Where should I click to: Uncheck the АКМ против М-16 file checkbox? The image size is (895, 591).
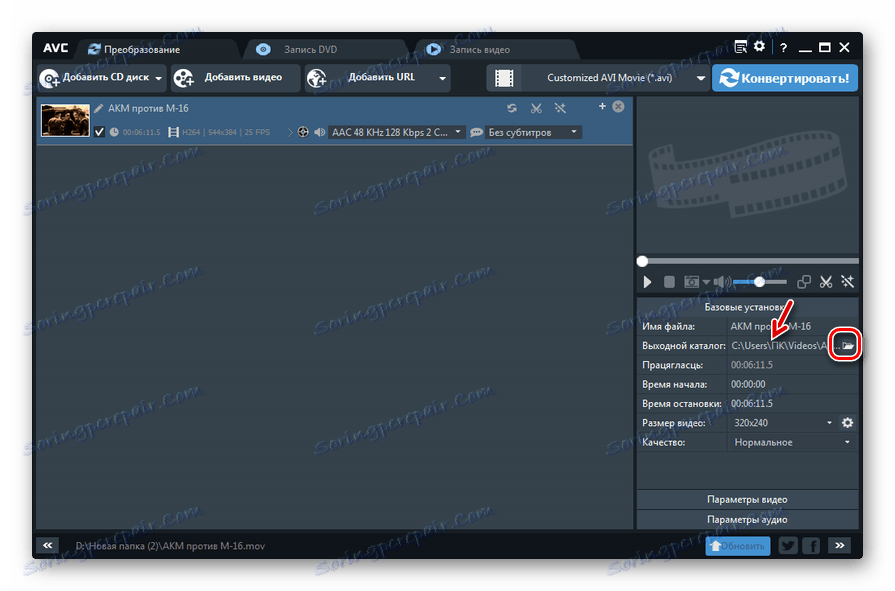pyautogui.click(x=99, y=132)
